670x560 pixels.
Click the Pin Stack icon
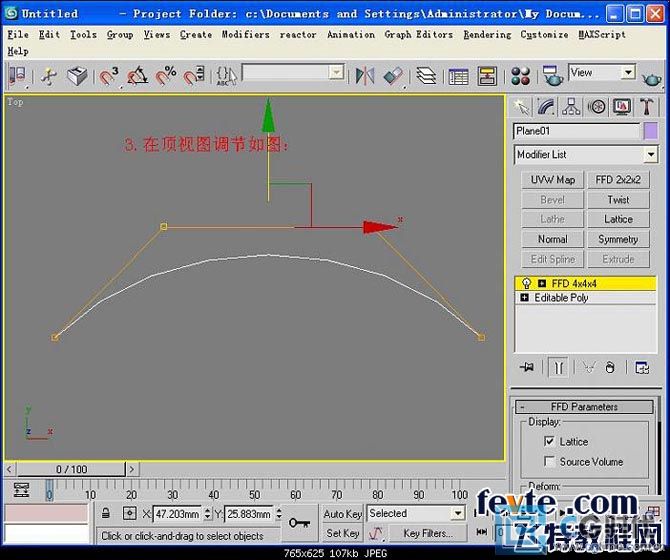(527, 367)
